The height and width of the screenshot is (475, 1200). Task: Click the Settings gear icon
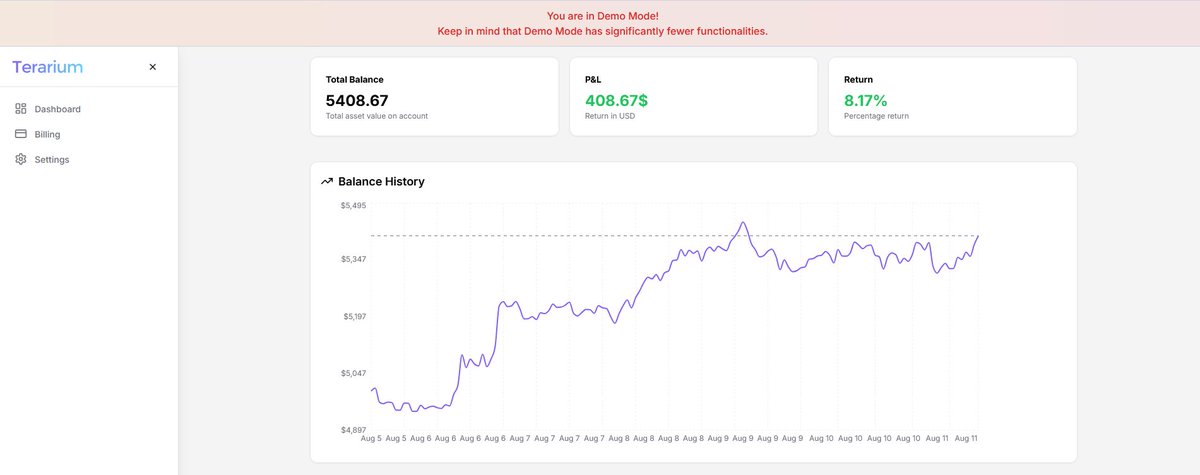(x=21, y=159)
